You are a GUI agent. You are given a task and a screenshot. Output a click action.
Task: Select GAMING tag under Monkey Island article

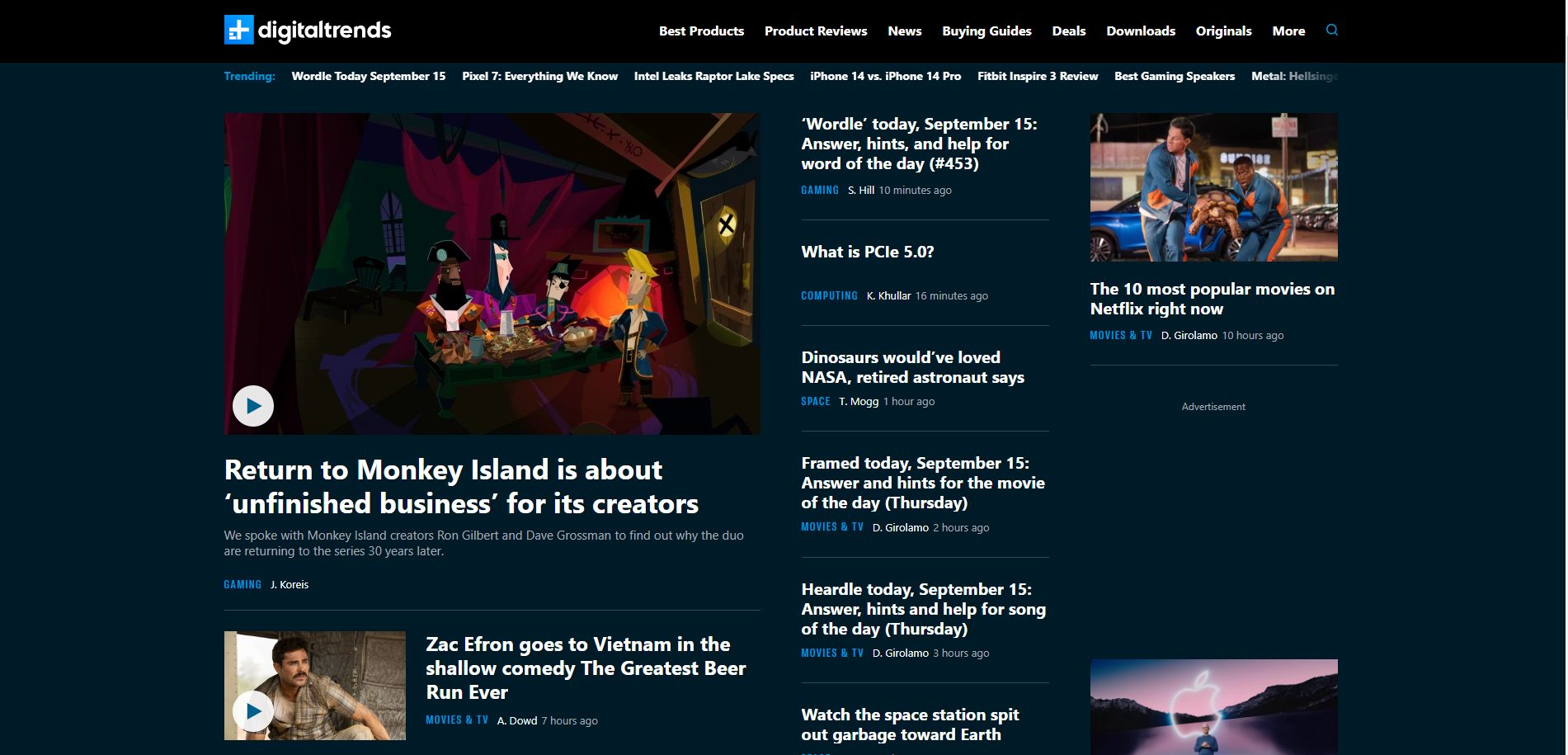click(x=242, y=584)
